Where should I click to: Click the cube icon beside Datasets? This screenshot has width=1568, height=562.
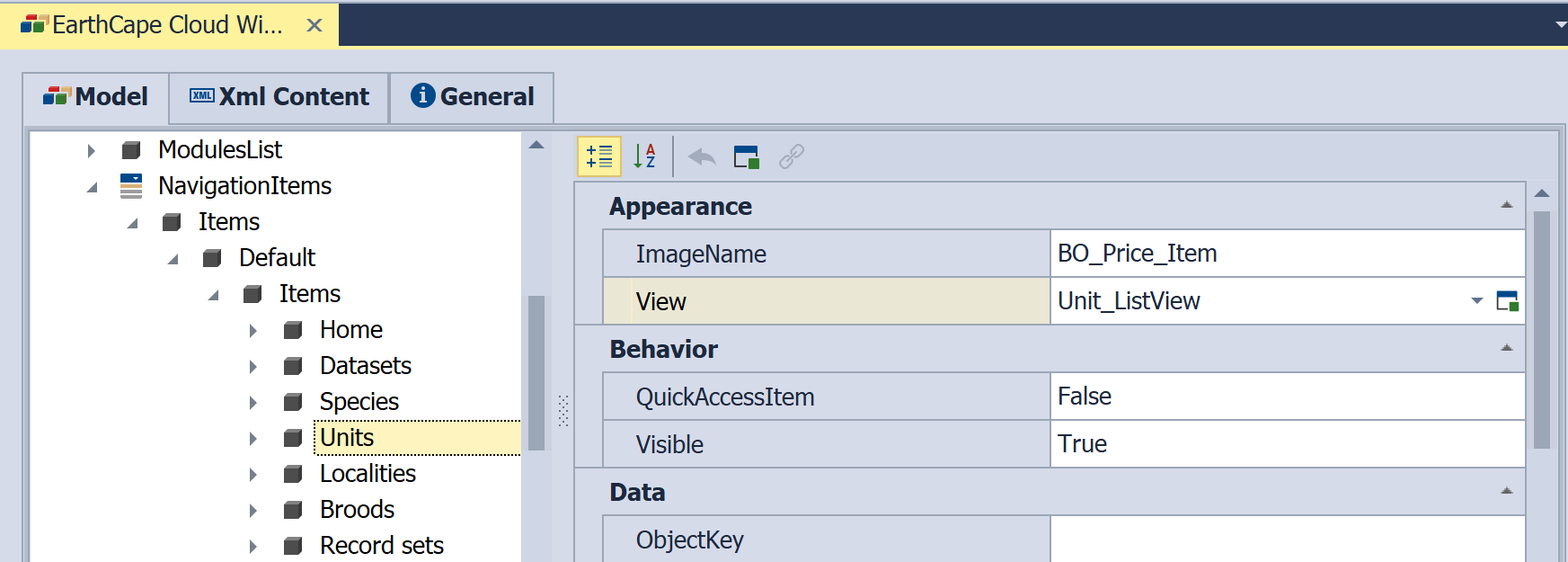tap(293, 366)
